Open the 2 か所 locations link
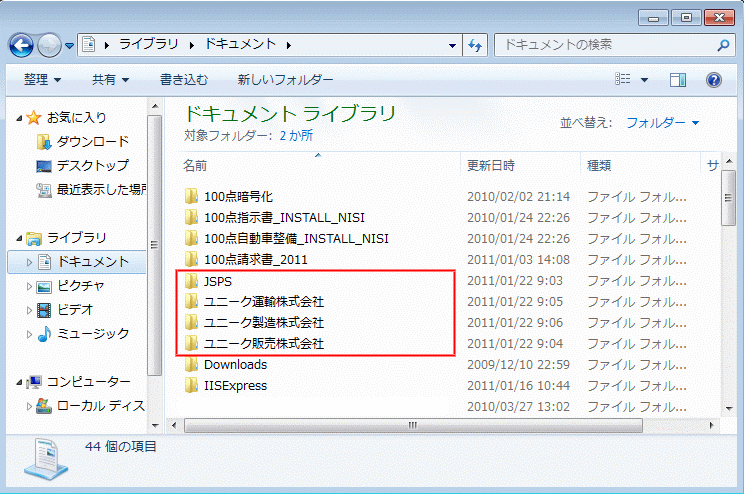 click(x=296, y=134)
